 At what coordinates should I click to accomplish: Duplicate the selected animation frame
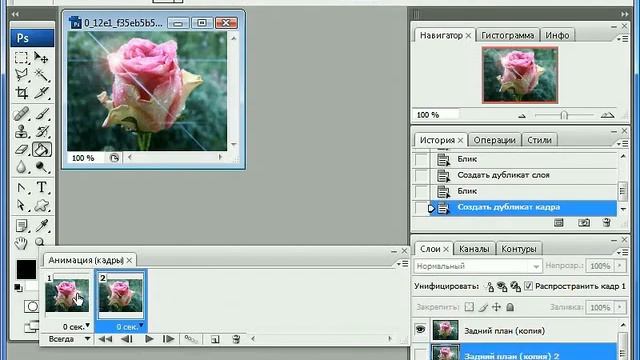point(215,339)
